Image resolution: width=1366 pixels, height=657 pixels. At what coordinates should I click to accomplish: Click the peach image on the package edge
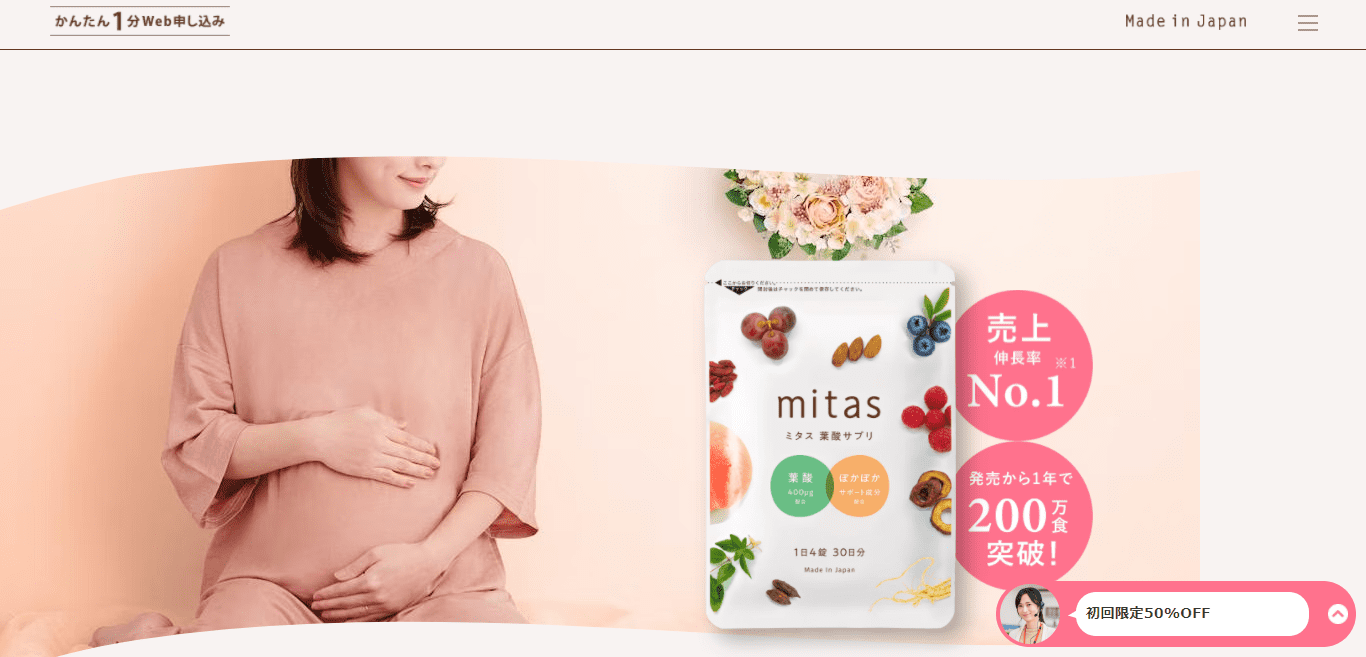coord(729,470)
